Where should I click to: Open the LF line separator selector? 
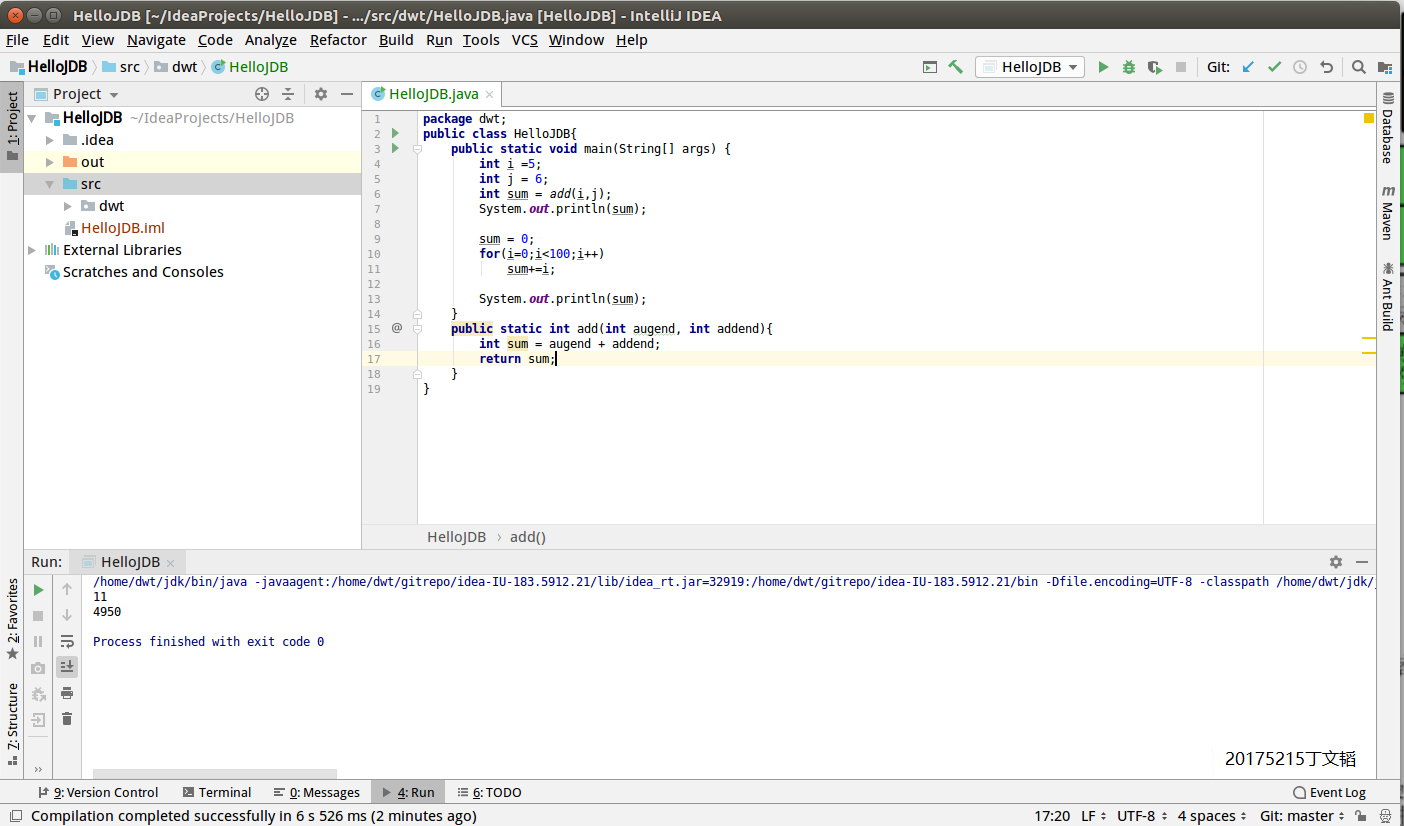(x=1093, y=816)
